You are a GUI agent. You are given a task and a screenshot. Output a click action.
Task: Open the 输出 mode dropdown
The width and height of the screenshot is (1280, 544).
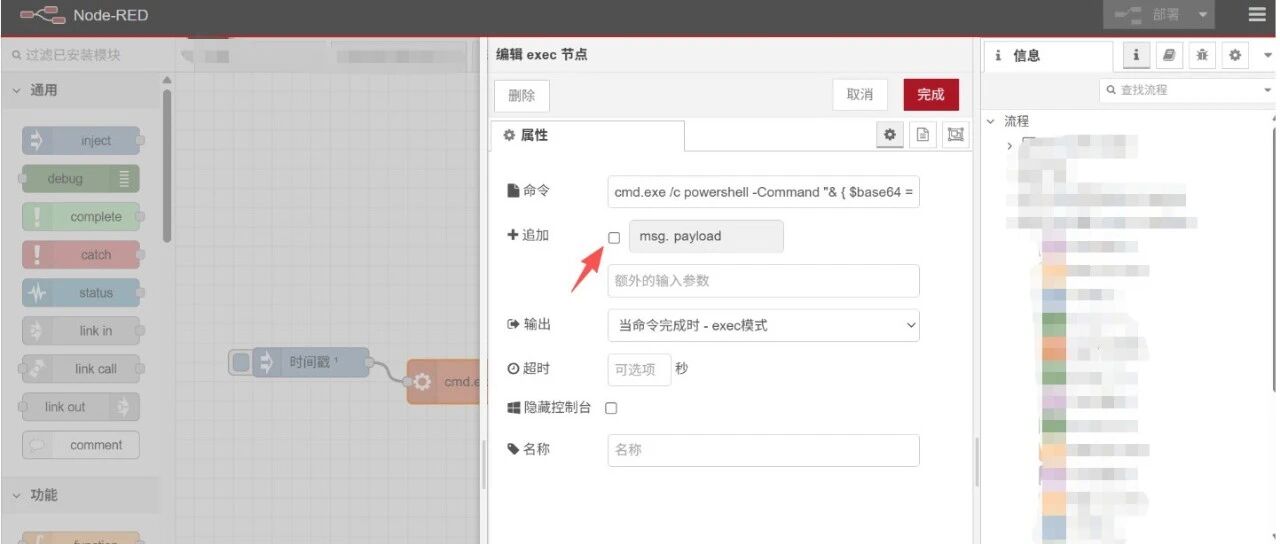[x=763, y=325]
